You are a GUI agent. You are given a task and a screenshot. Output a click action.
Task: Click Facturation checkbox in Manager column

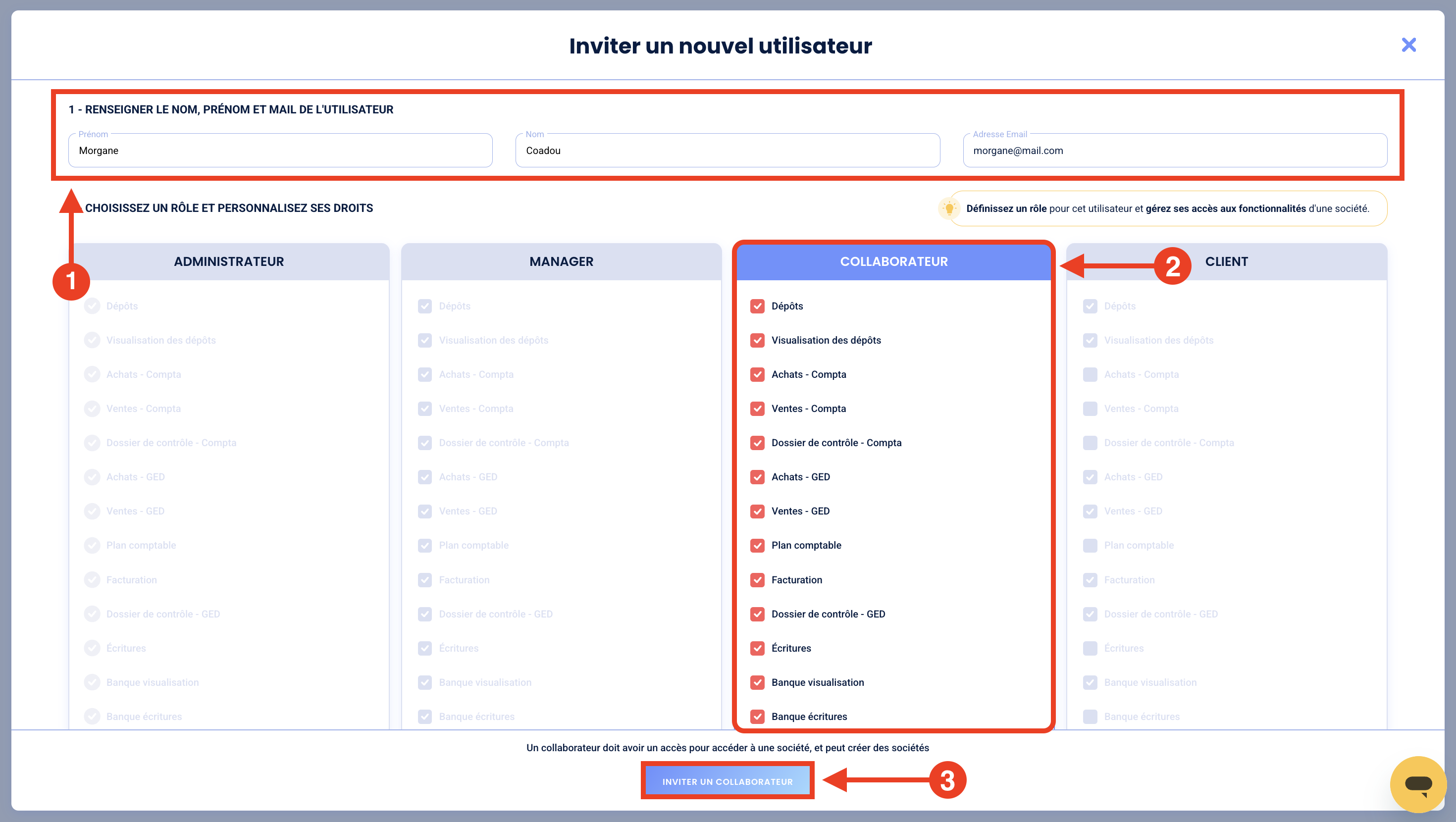pos(425,580)
